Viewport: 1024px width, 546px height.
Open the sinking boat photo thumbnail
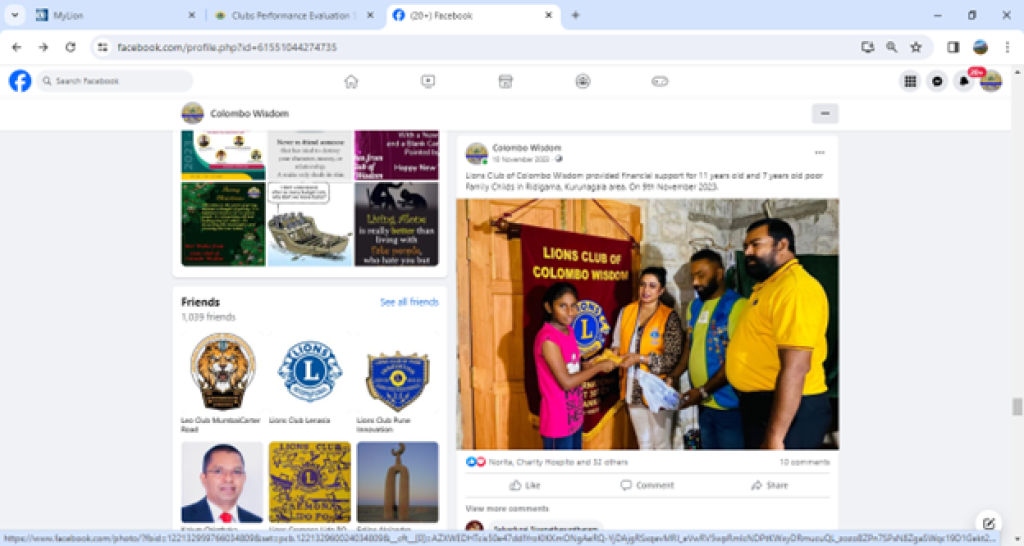310,224
